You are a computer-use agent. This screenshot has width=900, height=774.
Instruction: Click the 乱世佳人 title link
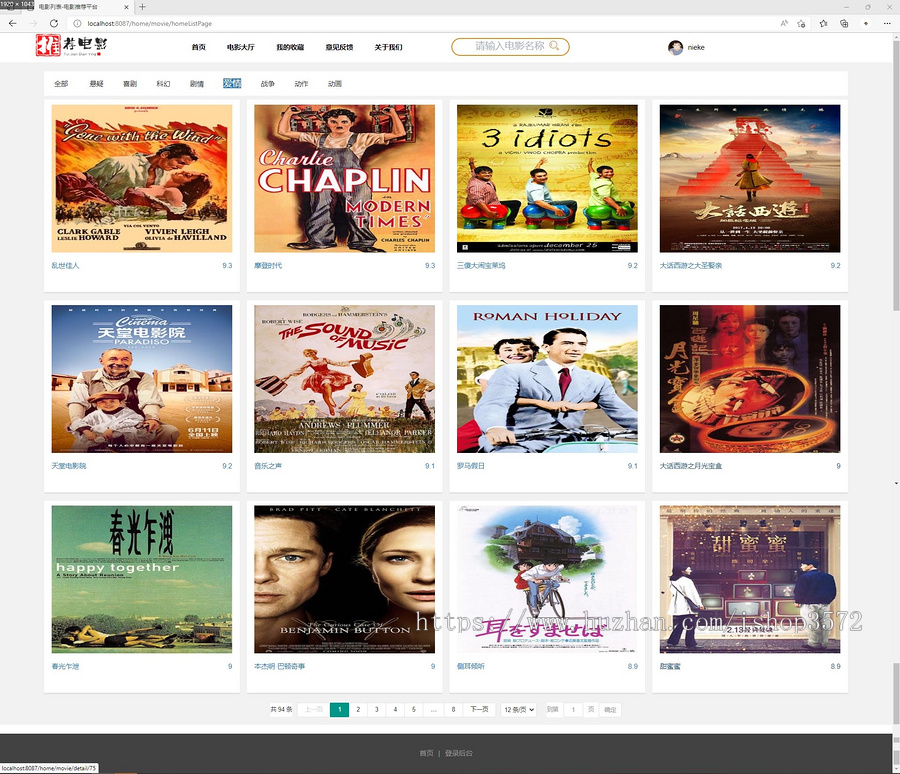point(65,266)
